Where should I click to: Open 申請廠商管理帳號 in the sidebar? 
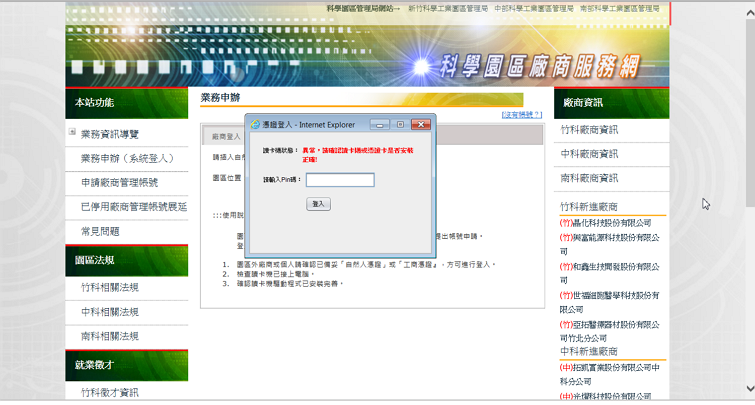coord(119,183)
